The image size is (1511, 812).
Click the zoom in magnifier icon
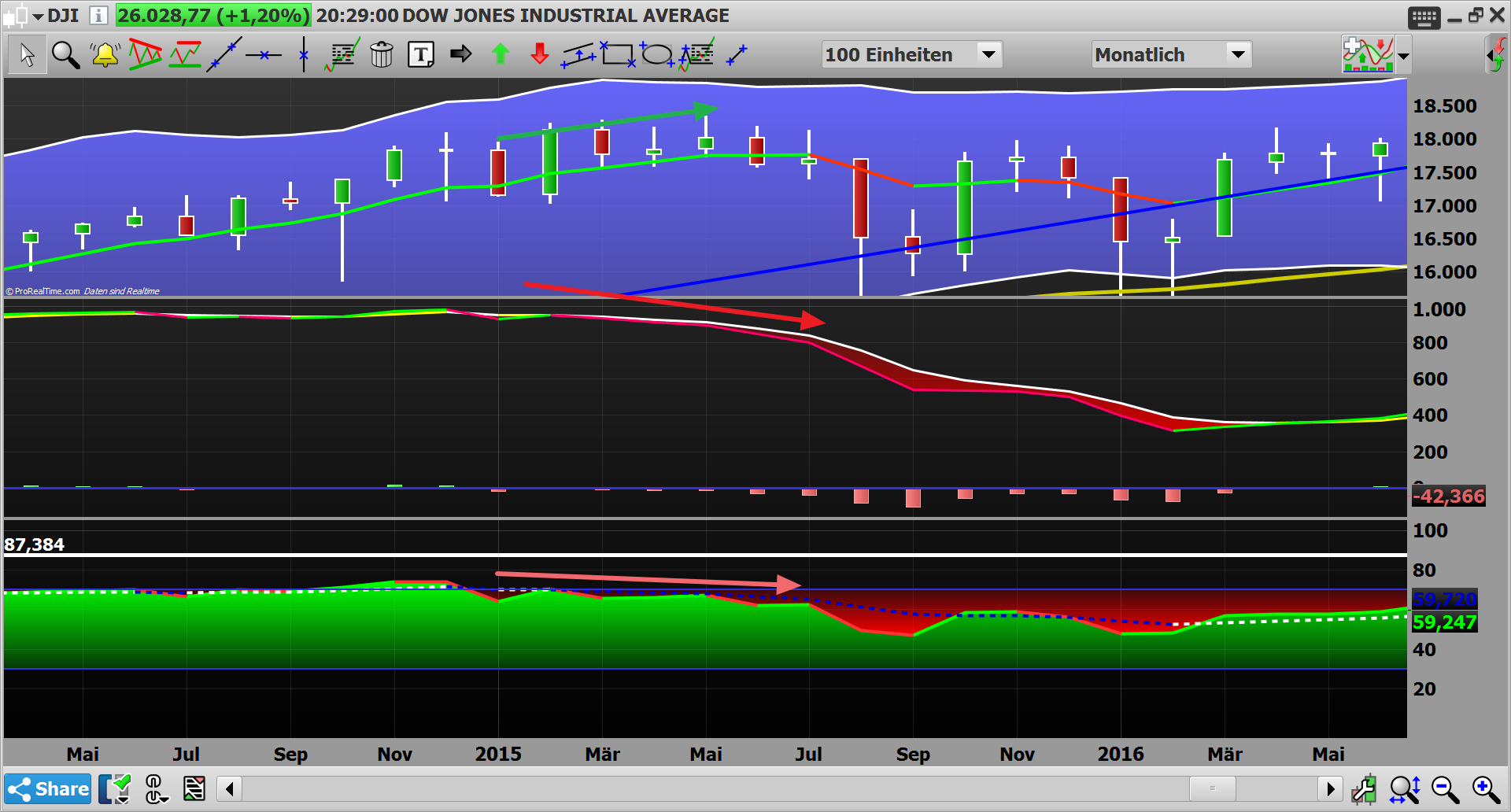click(1486, 789)
